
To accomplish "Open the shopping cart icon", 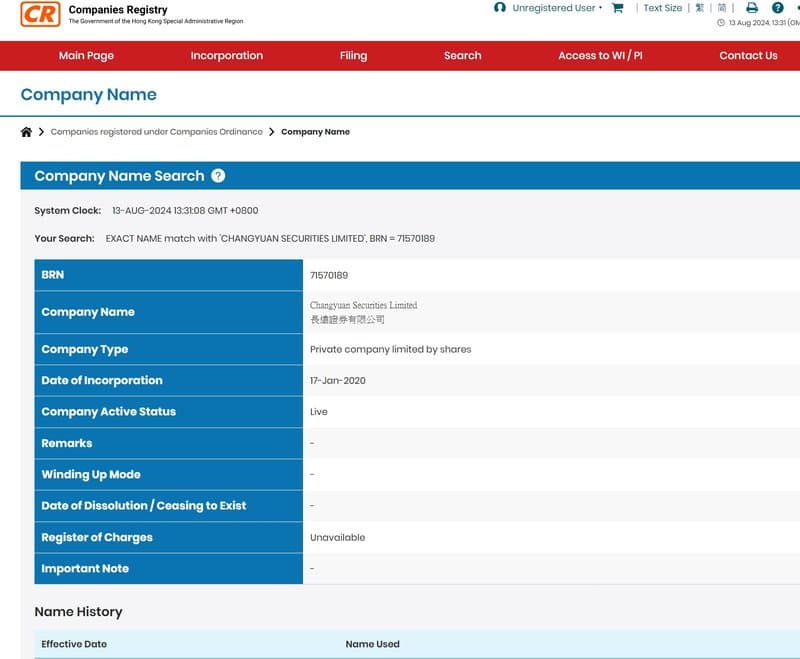I will pos(617,8).
